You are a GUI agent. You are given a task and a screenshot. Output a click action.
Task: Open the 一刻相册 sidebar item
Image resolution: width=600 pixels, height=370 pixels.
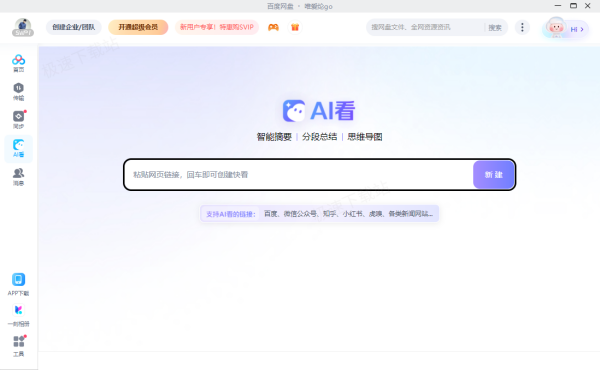(18, 316)
